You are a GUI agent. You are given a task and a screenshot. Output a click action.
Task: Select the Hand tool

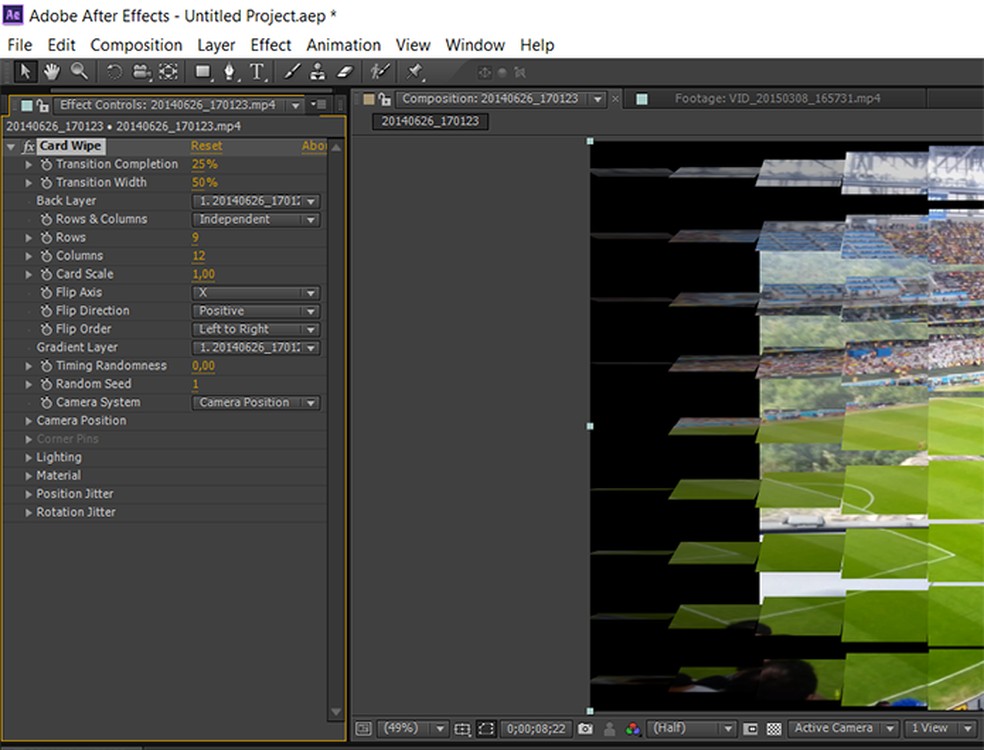click(x=51, y=71)
